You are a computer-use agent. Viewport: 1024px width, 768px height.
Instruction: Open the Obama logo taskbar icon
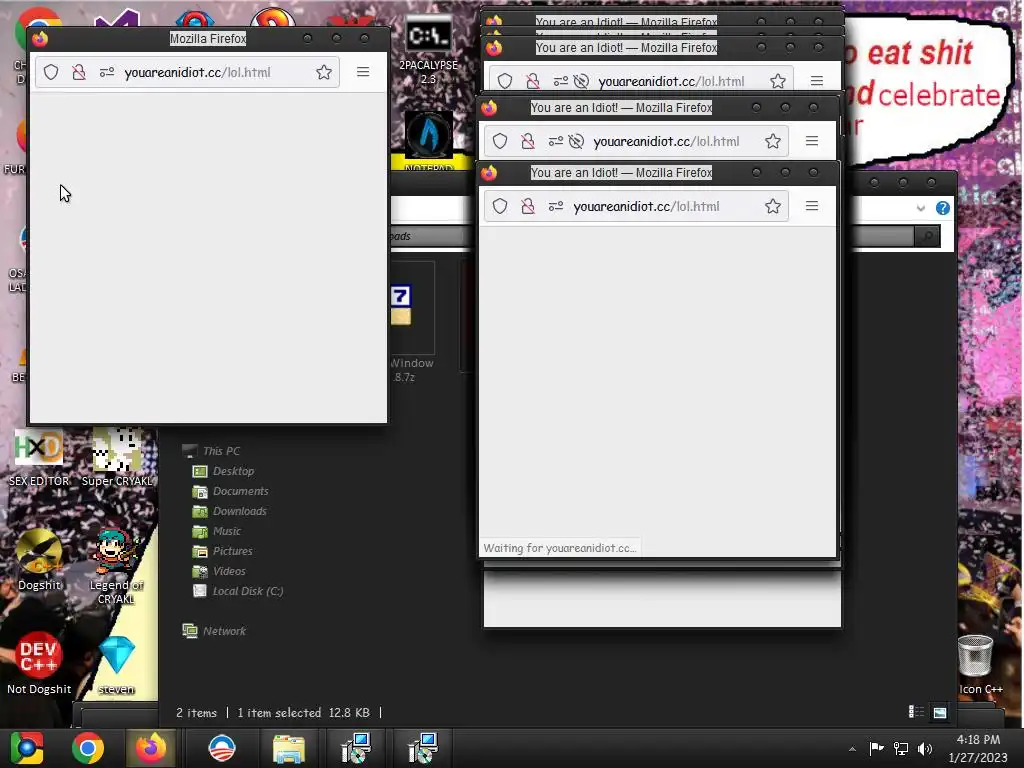pyautogui.click(x=222, y=748)
